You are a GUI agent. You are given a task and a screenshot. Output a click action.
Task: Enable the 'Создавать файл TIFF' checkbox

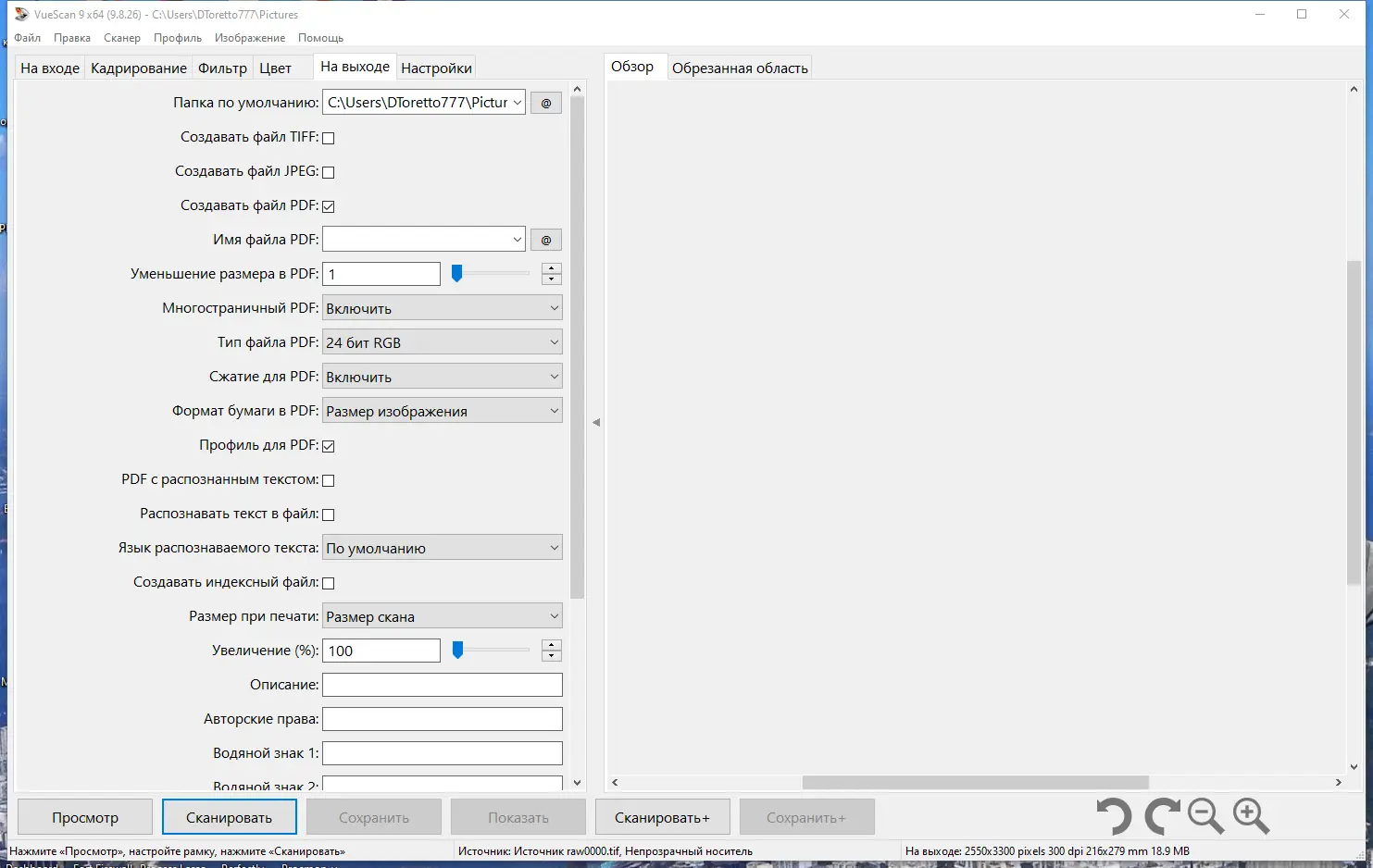click(x=328, y=138)
